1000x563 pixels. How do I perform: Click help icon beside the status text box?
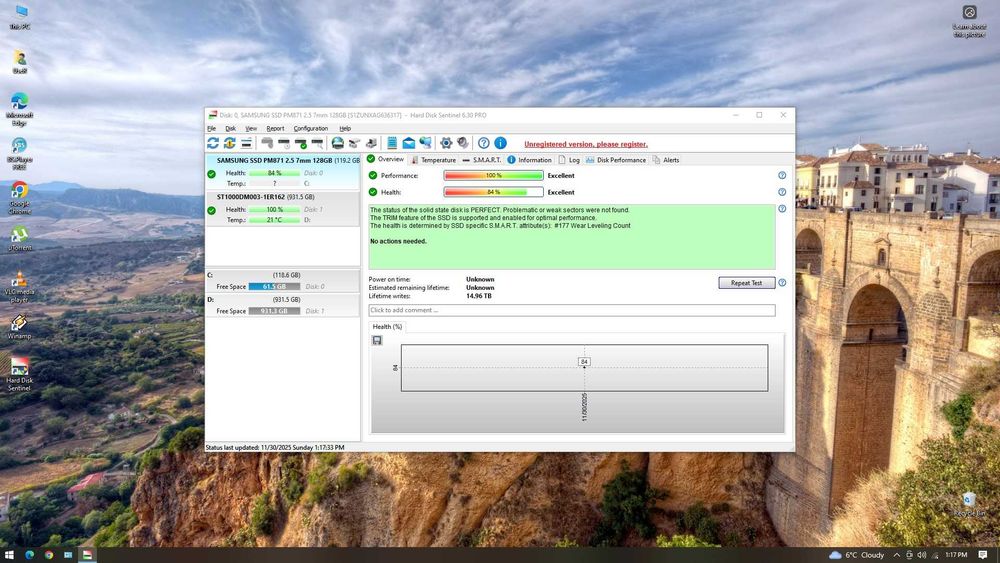tap(782, 208)
